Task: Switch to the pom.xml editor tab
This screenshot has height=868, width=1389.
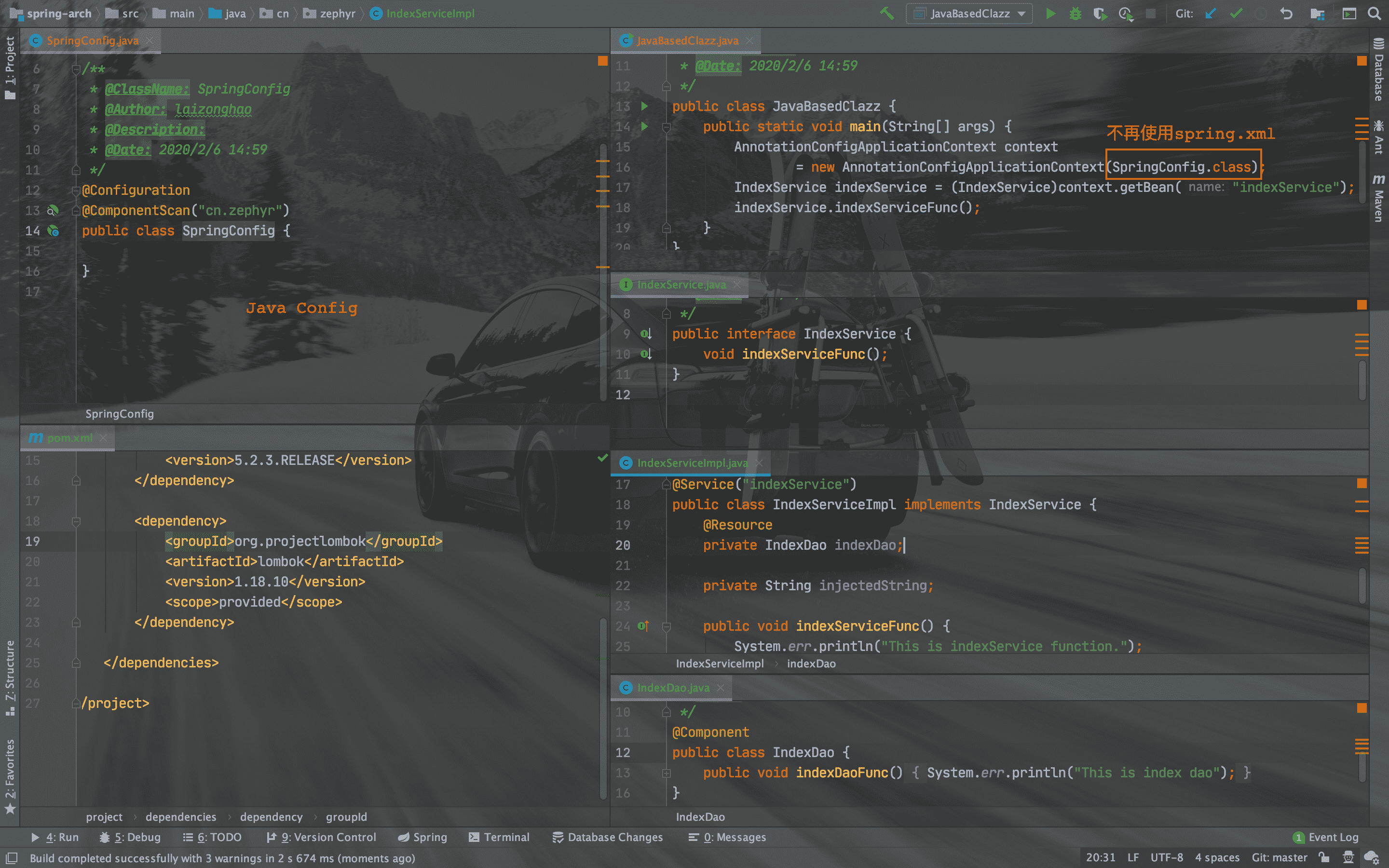Action: tap(69, 438)
